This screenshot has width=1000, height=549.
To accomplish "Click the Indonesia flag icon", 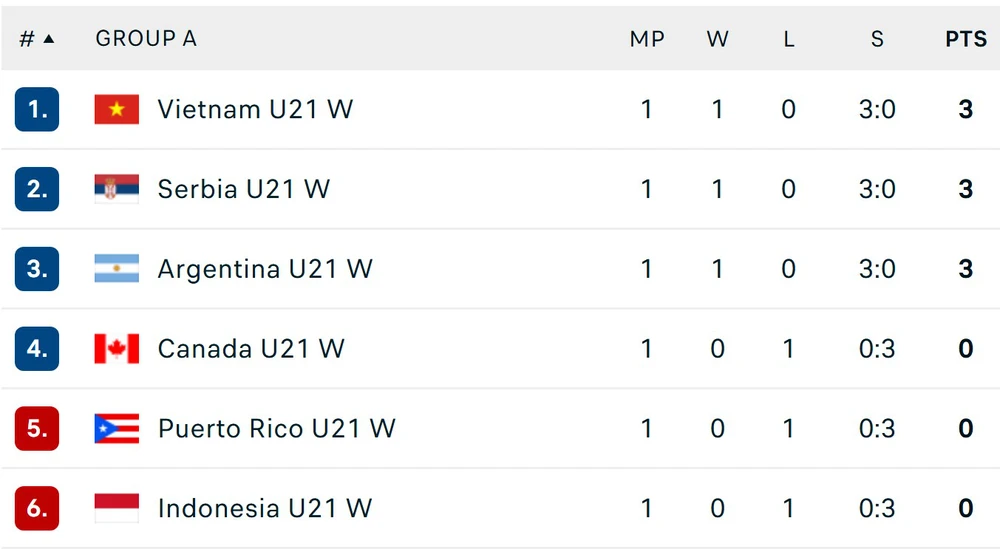I will click(x=117, y=508).
